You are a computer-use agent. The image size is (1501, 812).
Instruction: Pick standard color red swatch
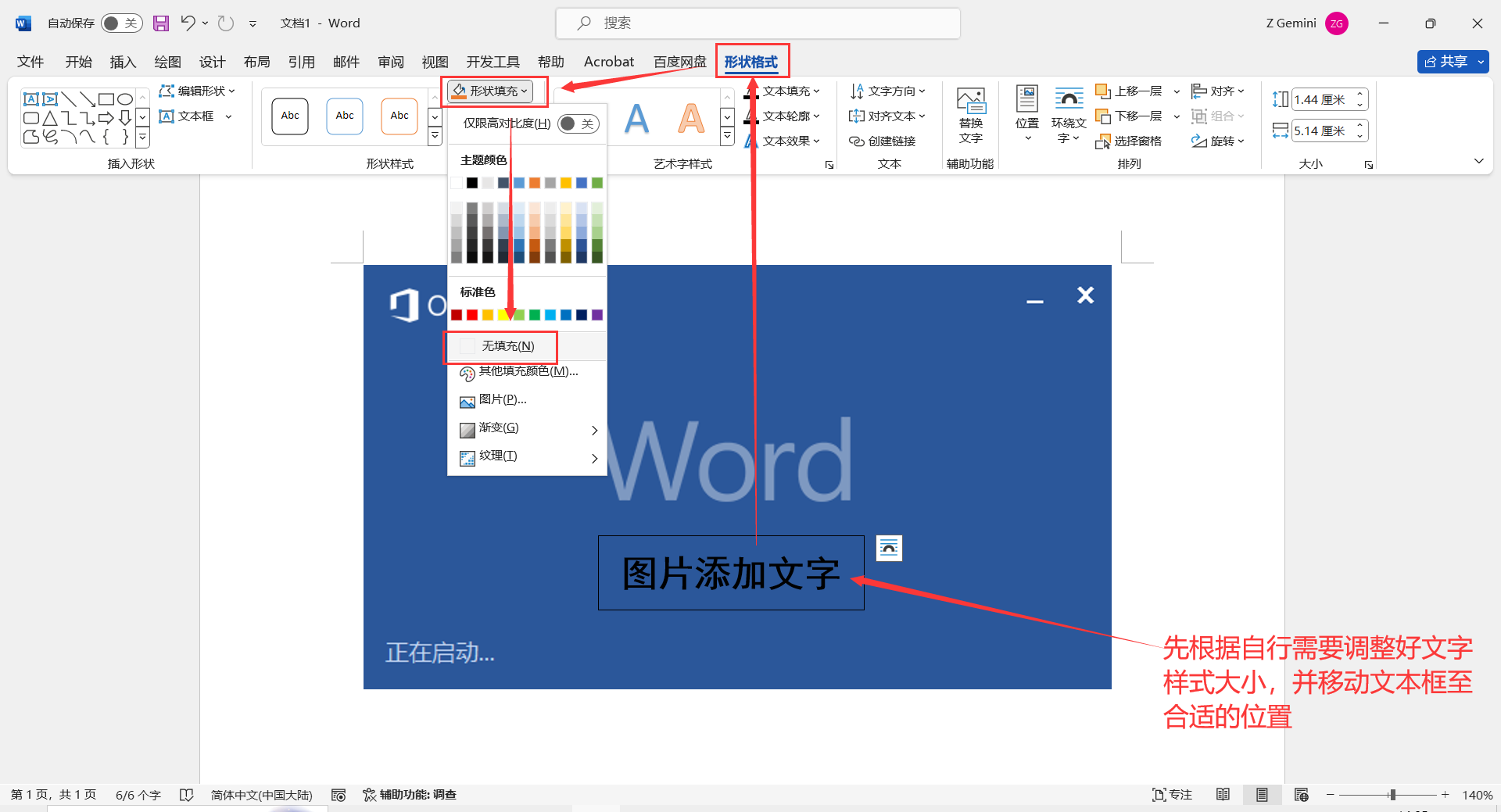[x=472, y=315]
